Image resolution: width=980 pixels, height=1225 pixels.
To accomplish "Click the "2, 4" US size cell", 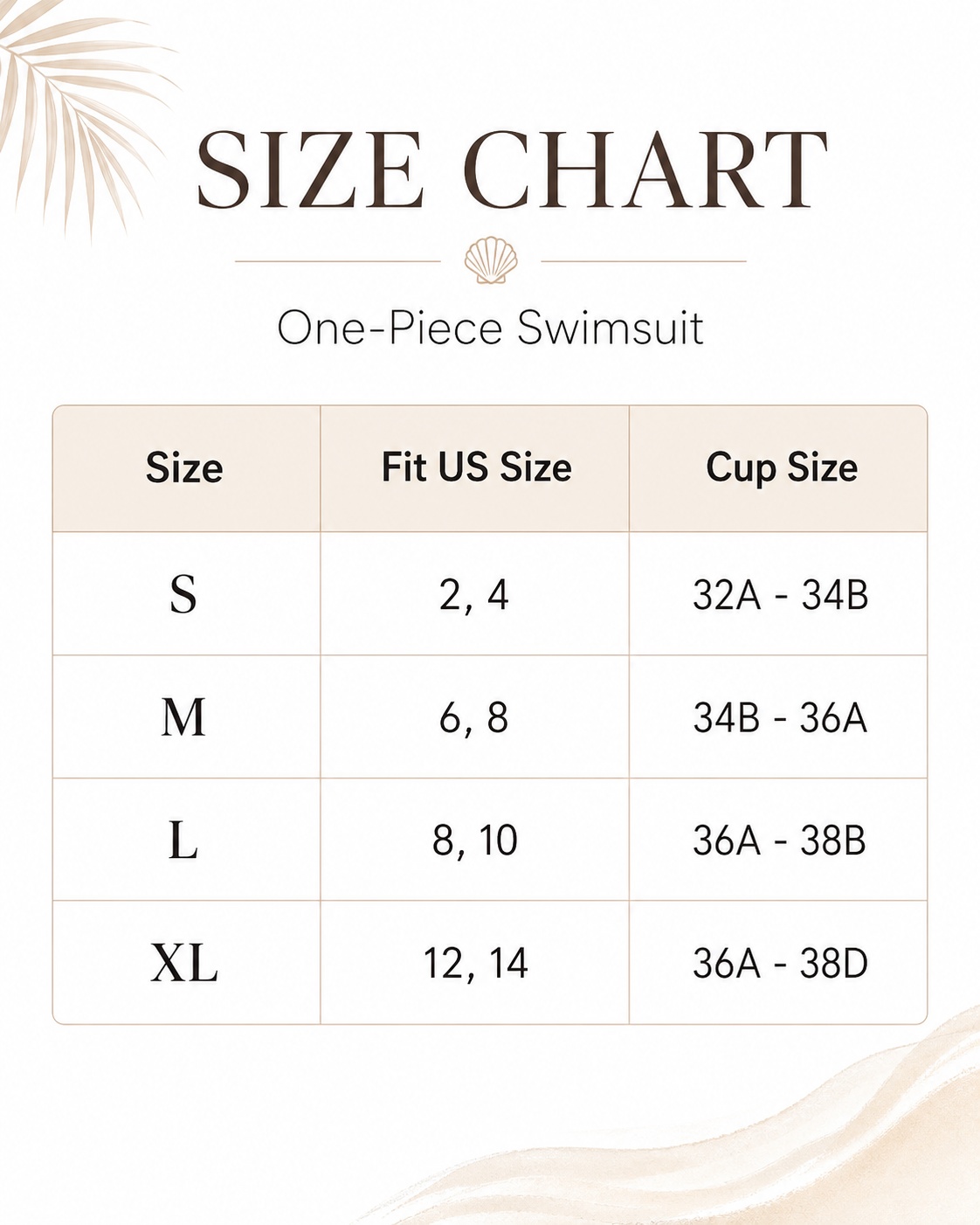I will [474, 595].
